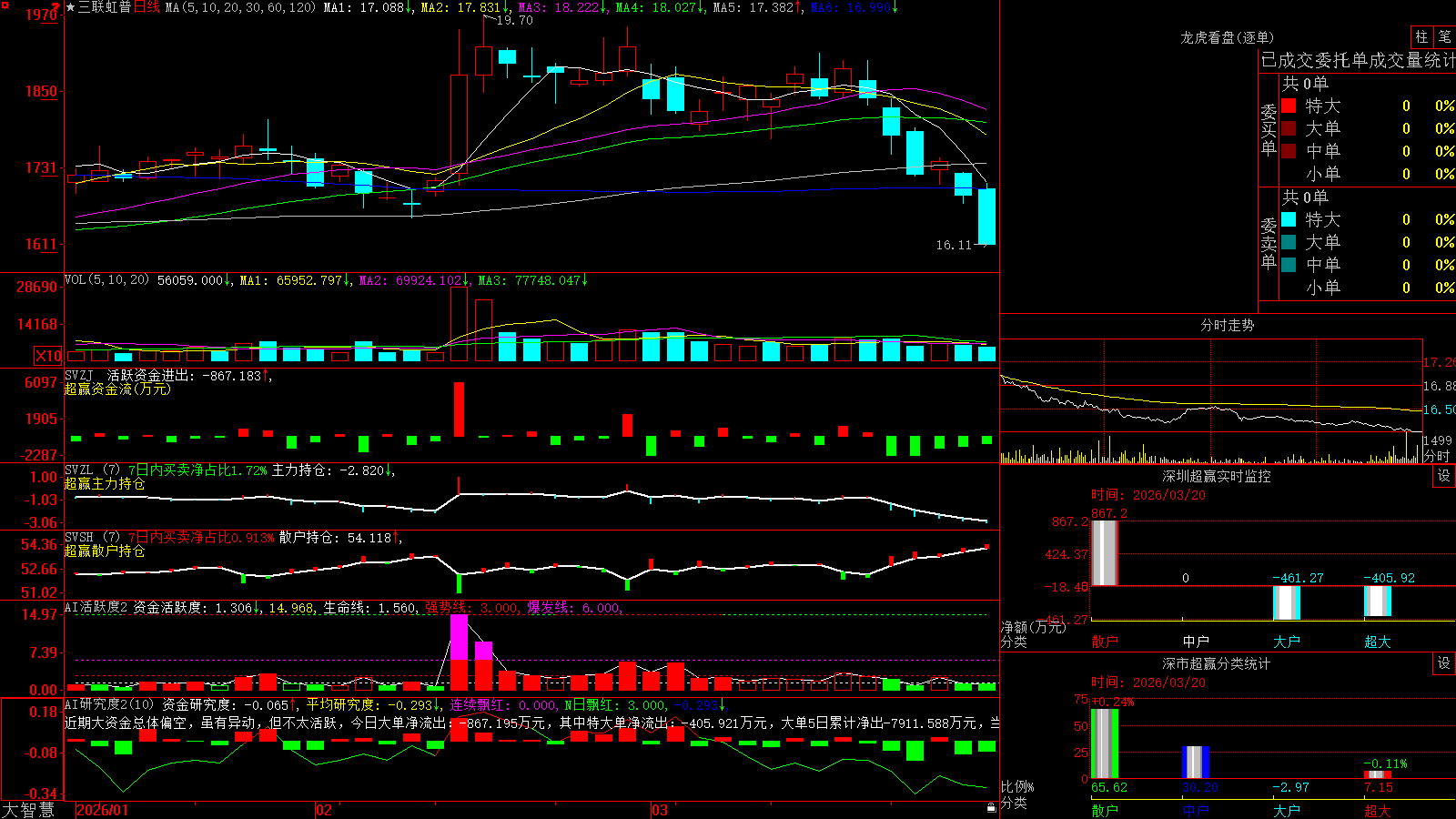Switch to 笔 (tick) view in 龙虎看盘
The image size is (1456, 819).
click(x=1444, y=36)
